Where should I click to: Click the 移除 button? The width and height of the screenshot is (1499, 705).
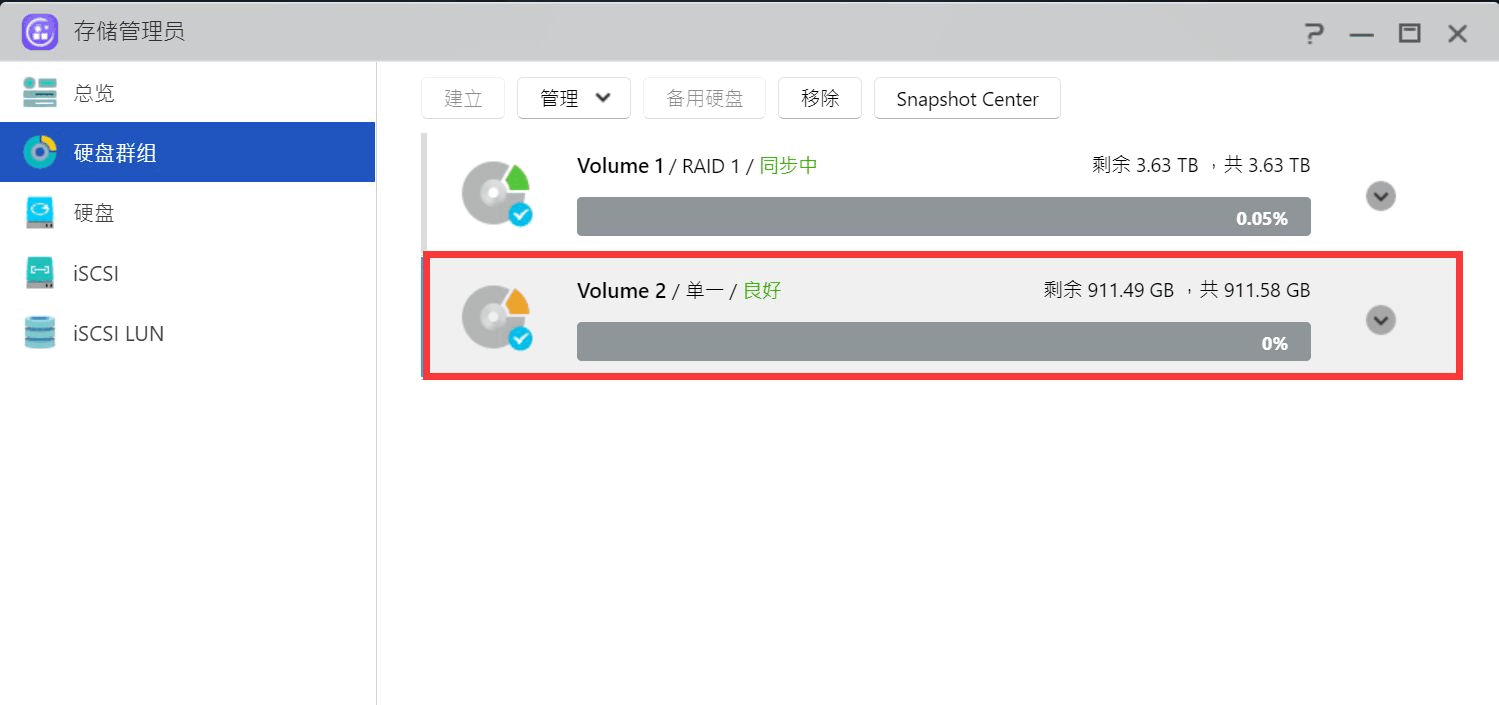[x=820, y=98]
